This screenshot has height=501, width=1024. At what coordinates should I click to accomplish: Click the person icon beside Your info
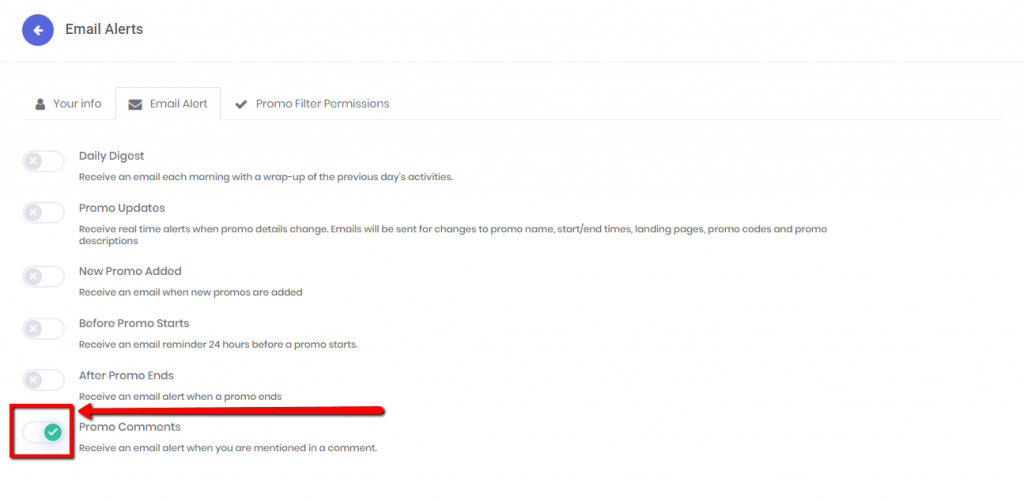coord(40,104)
